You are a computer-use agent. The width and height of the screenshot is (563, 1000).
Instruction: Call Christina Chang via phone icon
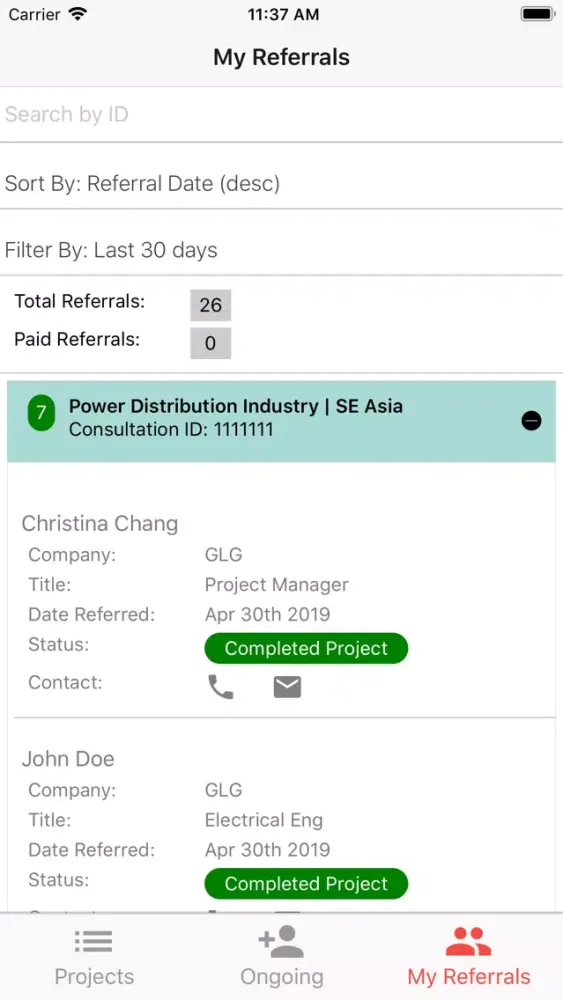click(221, 687)
